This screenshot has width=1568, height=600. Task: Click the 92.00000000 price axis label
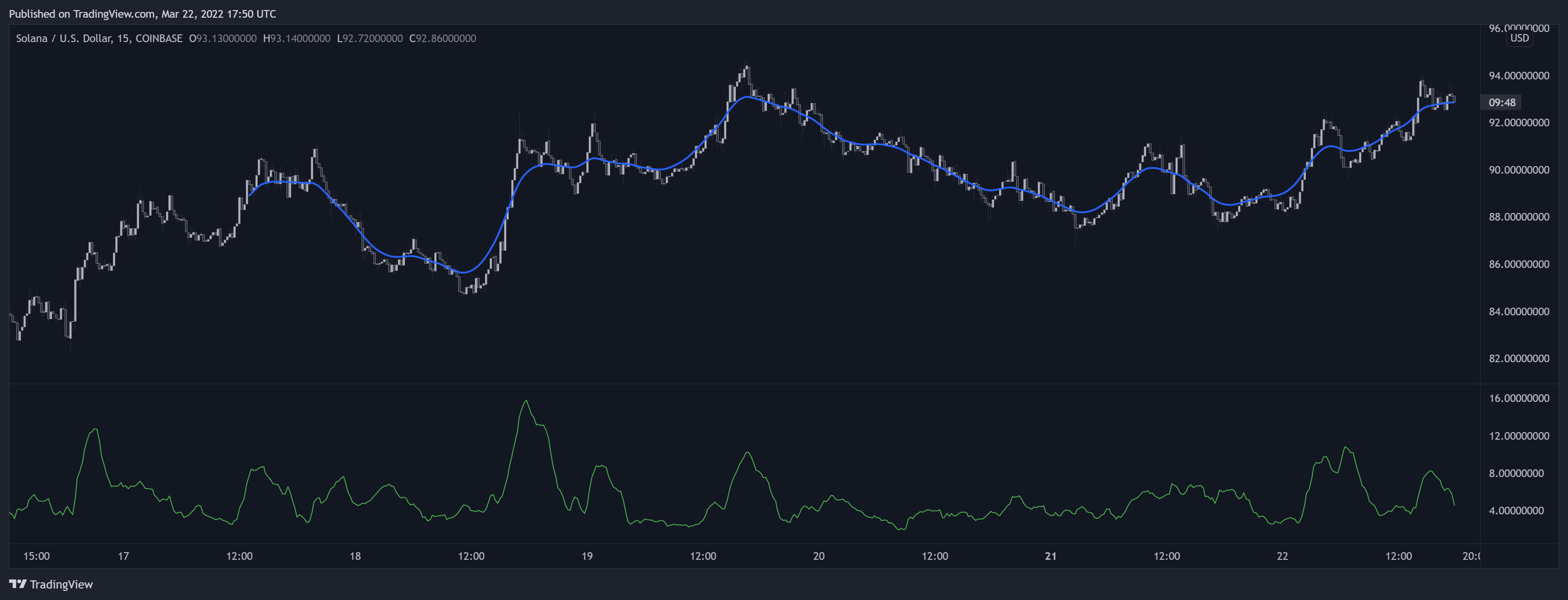(1519, 122)
